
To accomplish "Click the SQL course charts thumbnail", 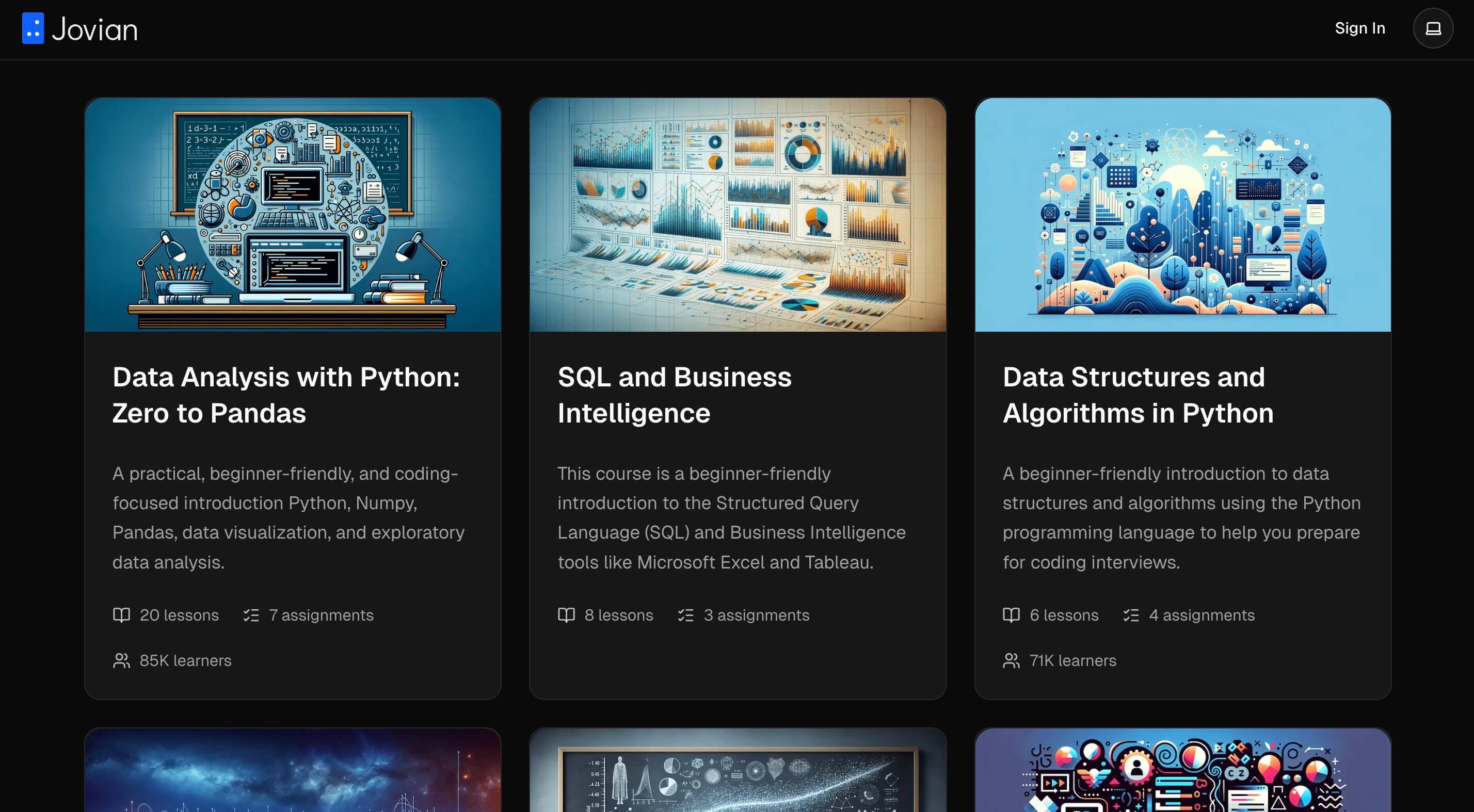I will click(737, 215).
